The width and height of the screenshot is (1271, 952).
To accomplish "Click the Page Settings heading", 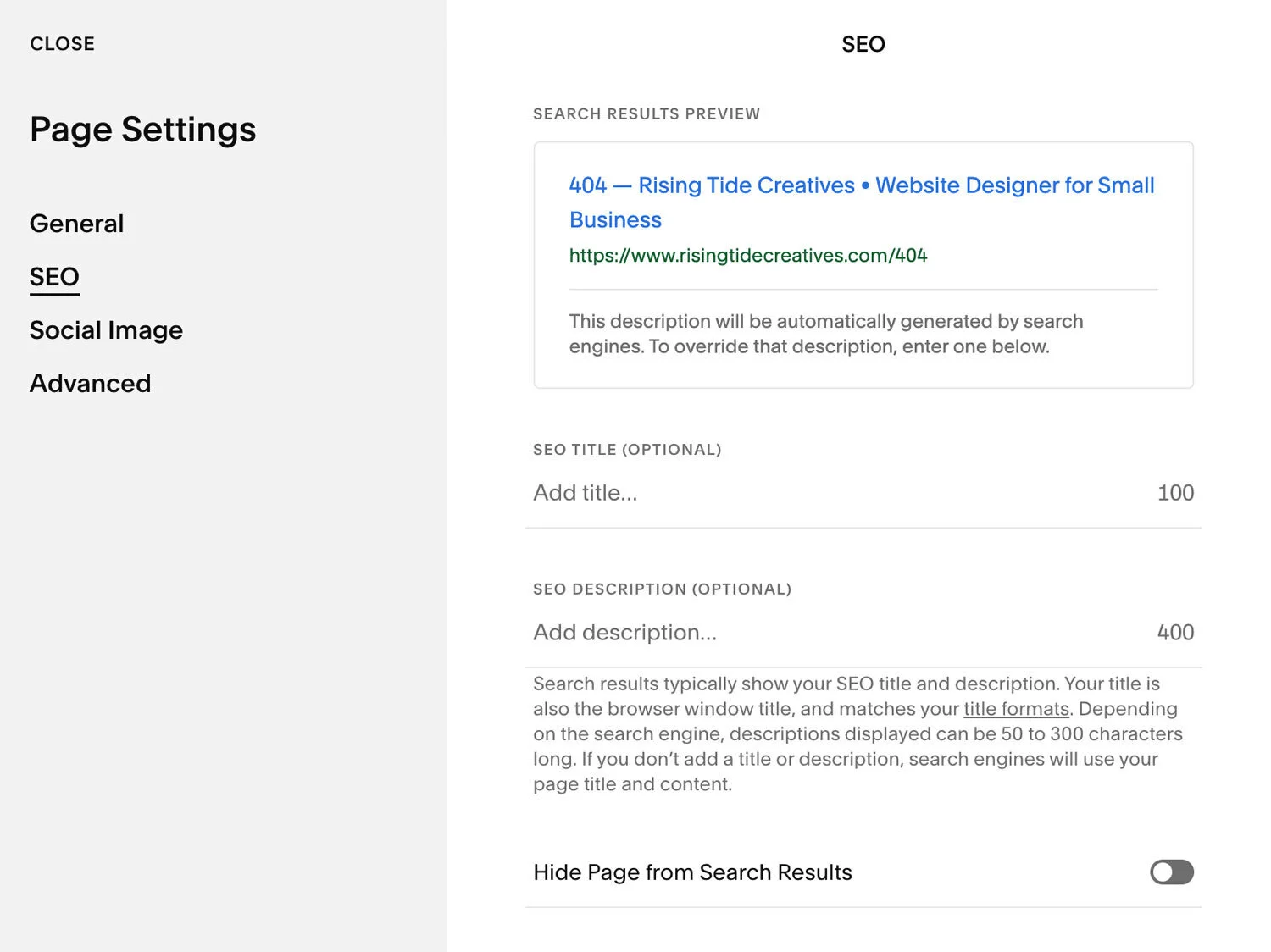I will tap(142, 130).
